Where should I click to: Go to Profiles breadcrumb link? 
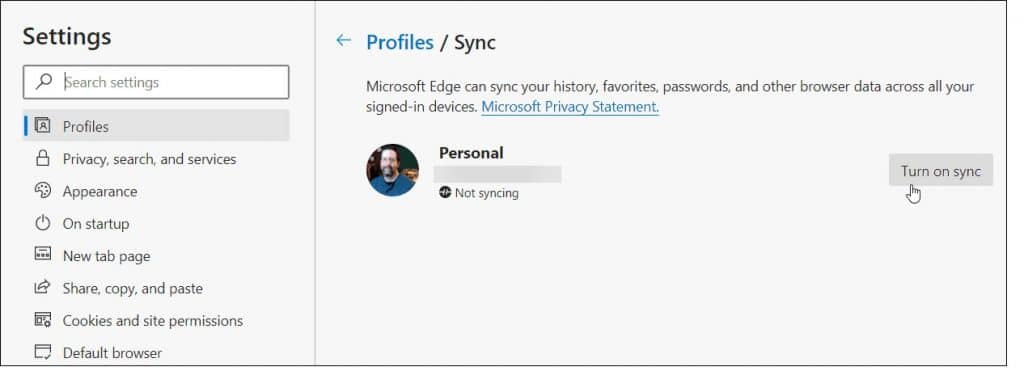[400, 42]
